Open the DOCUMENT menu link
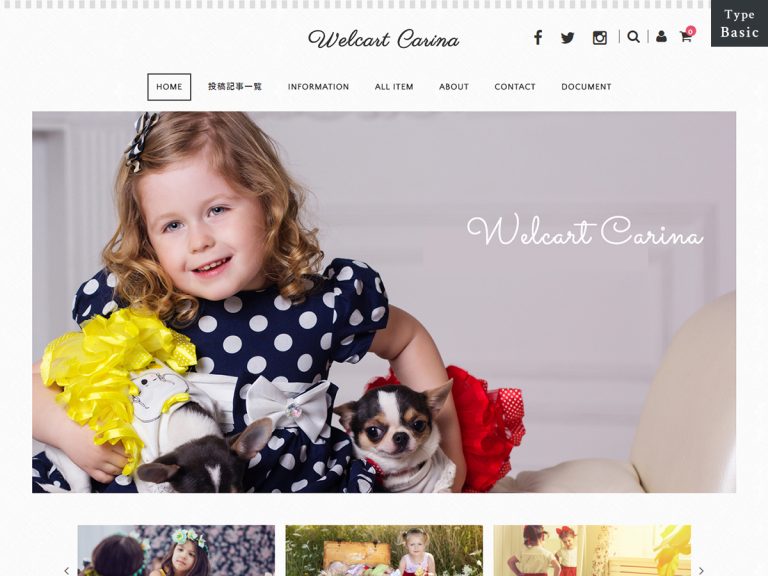768x576 pixels. pyautogui.click(x=586, y=87)
